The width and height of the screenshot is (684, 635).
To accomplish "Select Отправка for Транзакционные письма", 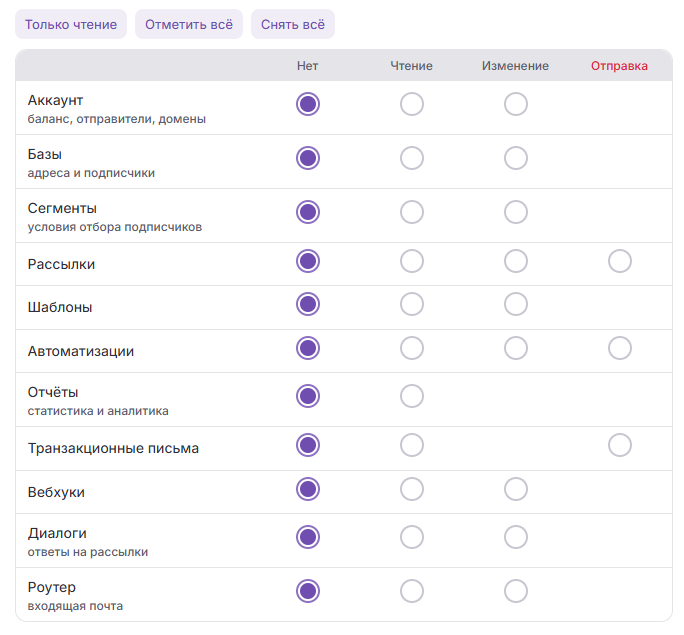I will [620, 445].
